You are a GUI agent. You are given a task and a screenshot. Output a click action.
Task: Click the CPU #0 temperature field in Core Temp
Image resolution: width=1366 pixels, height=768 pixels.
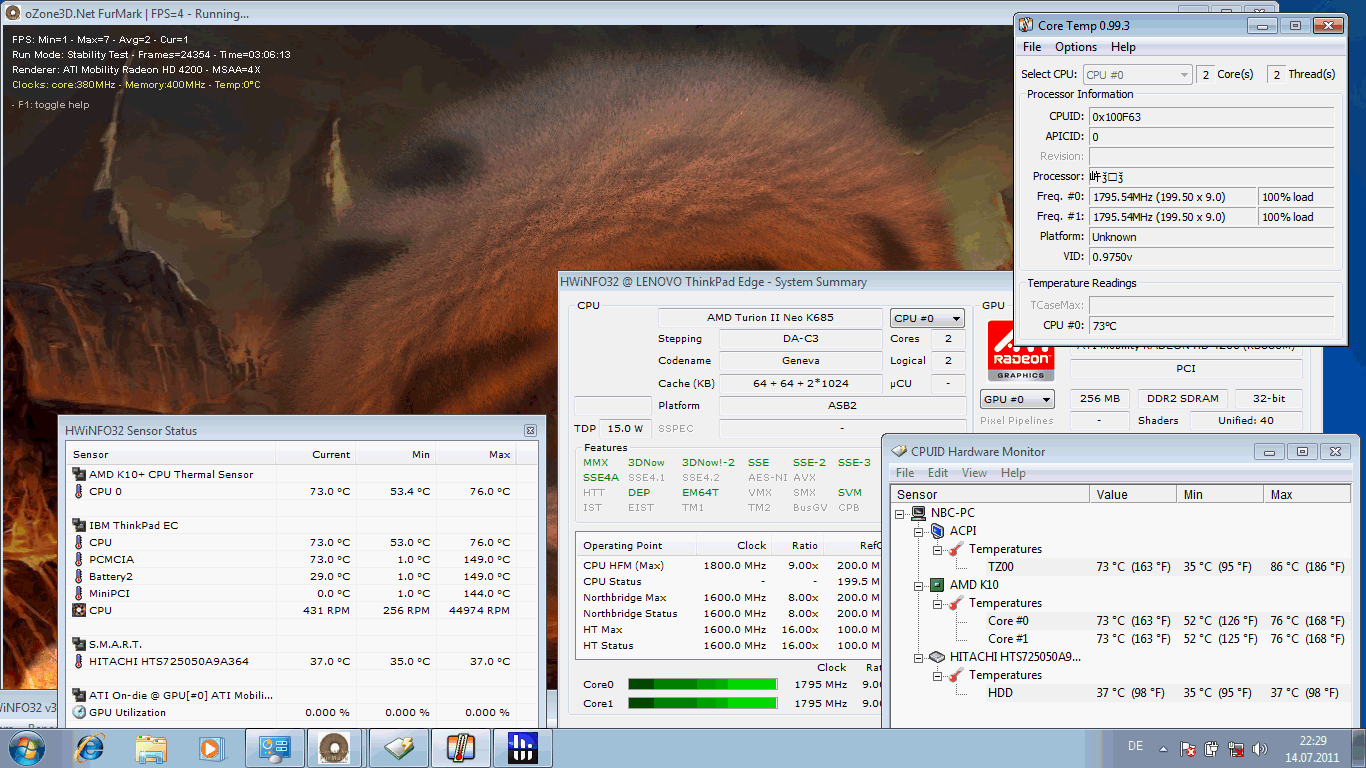pos(1211,325)
